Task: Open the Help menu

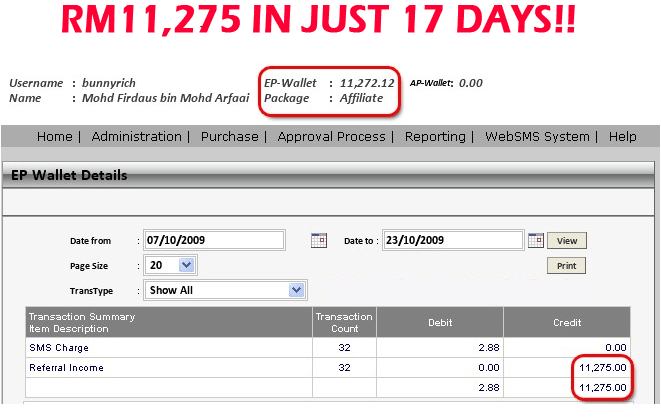Action: coord(623,137)
